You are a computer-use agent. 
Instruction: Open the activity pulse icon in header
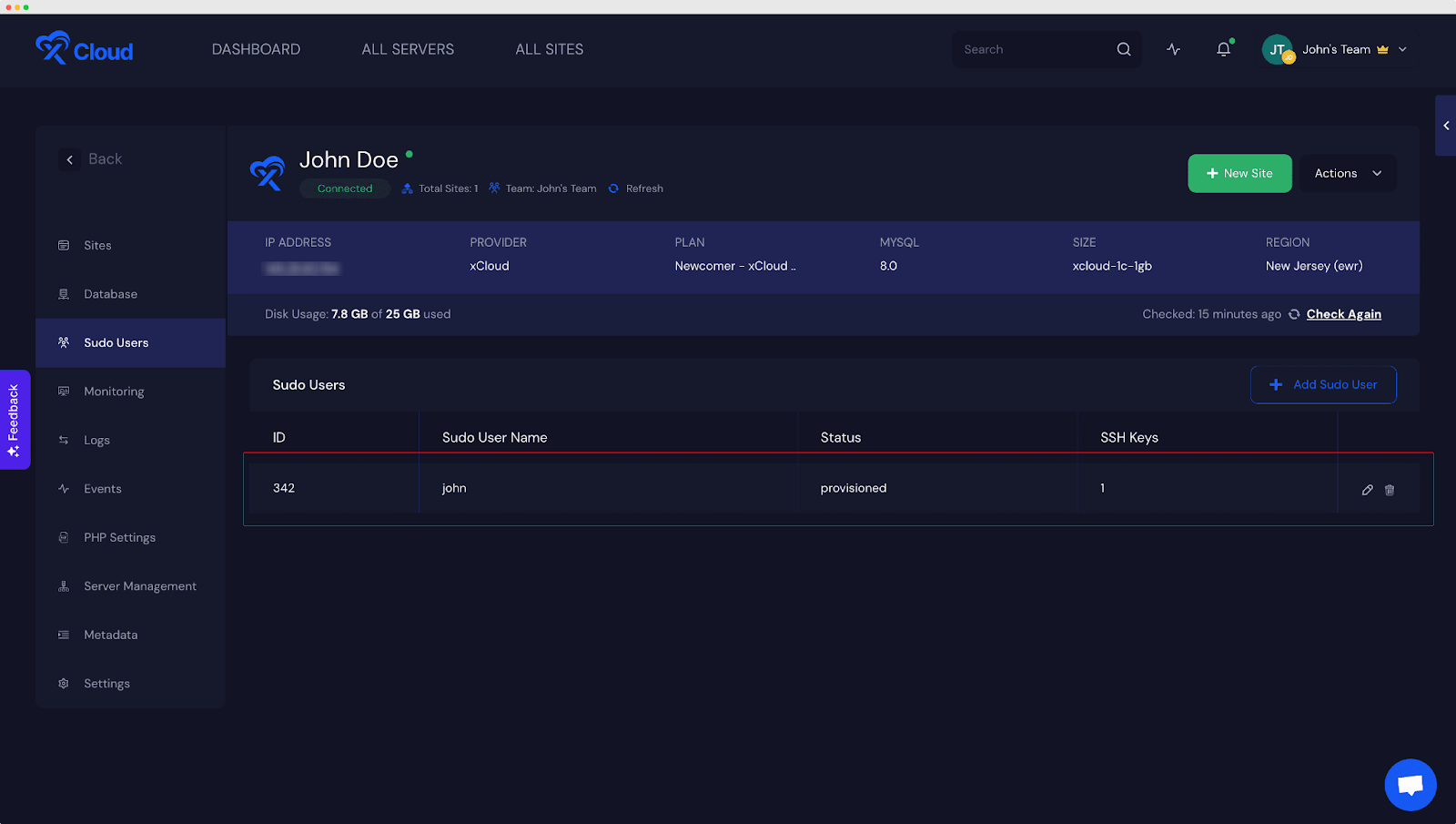coord(1173,49)
